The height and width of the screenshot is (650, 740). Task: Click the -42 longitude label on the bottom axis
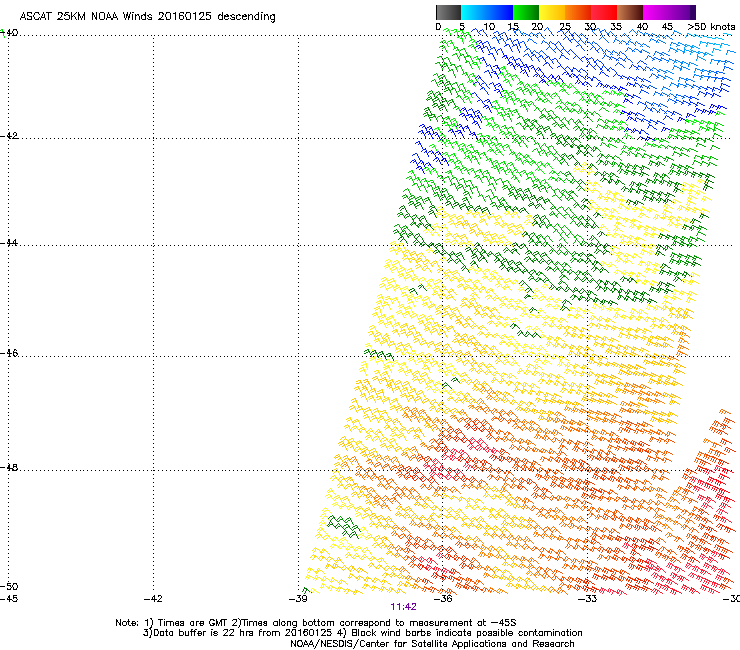153,599
